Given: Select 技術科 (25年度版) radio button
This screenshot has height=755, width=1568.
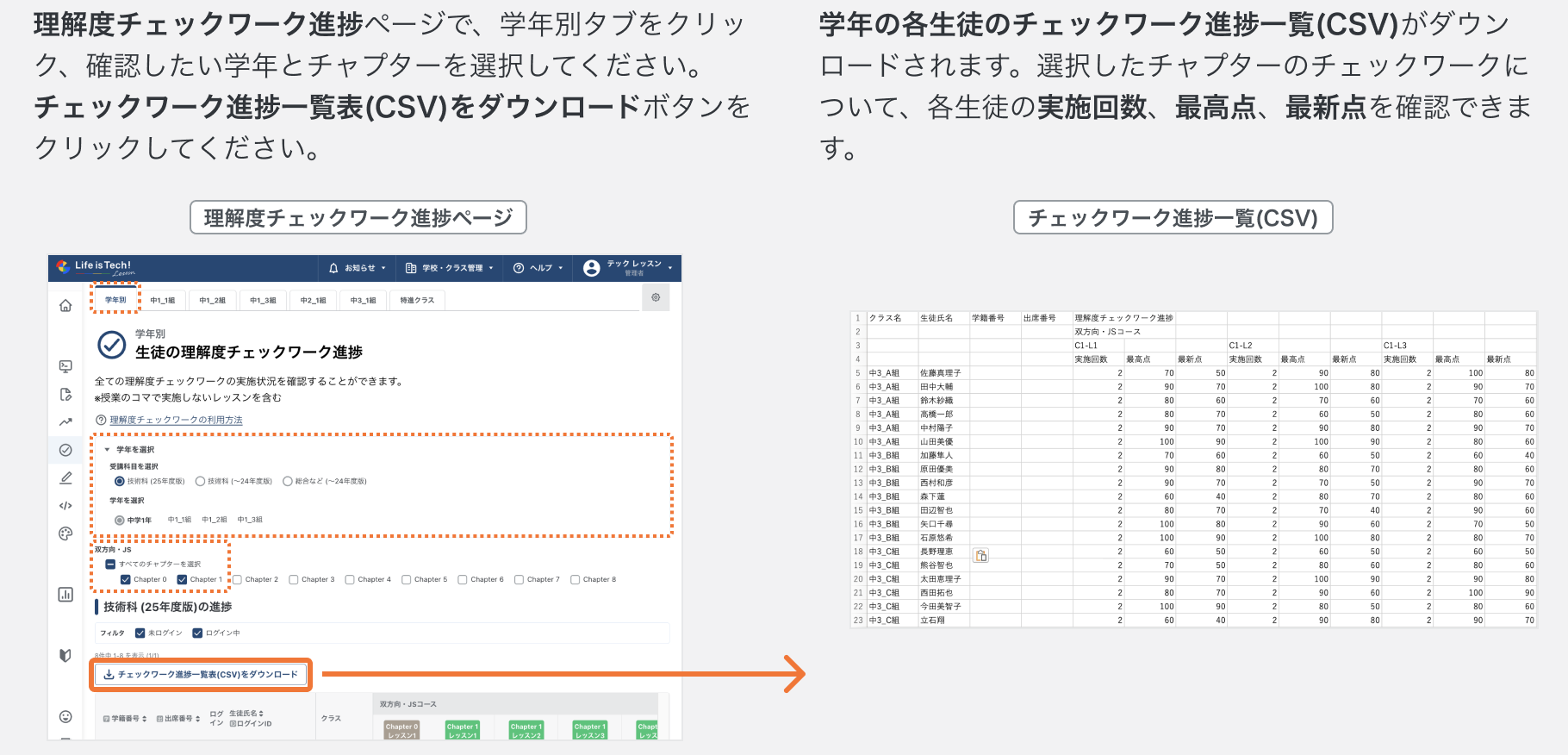Looking at the screenshot, I should (x=120, y=481).
